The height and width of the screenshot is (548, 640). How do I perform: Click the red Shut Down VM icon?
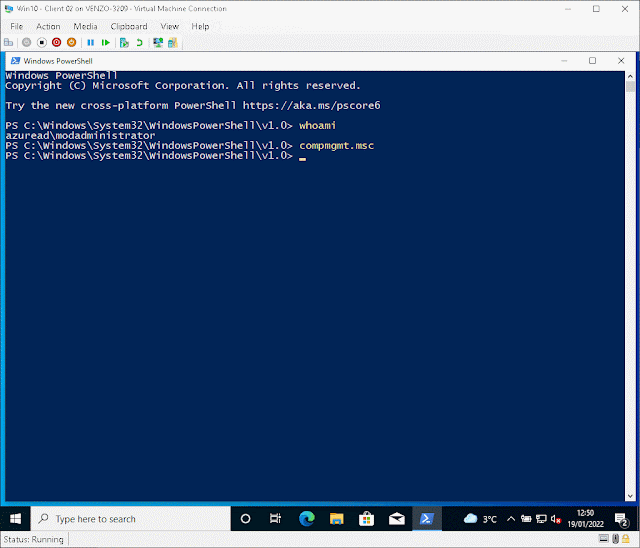coord(56,42)
